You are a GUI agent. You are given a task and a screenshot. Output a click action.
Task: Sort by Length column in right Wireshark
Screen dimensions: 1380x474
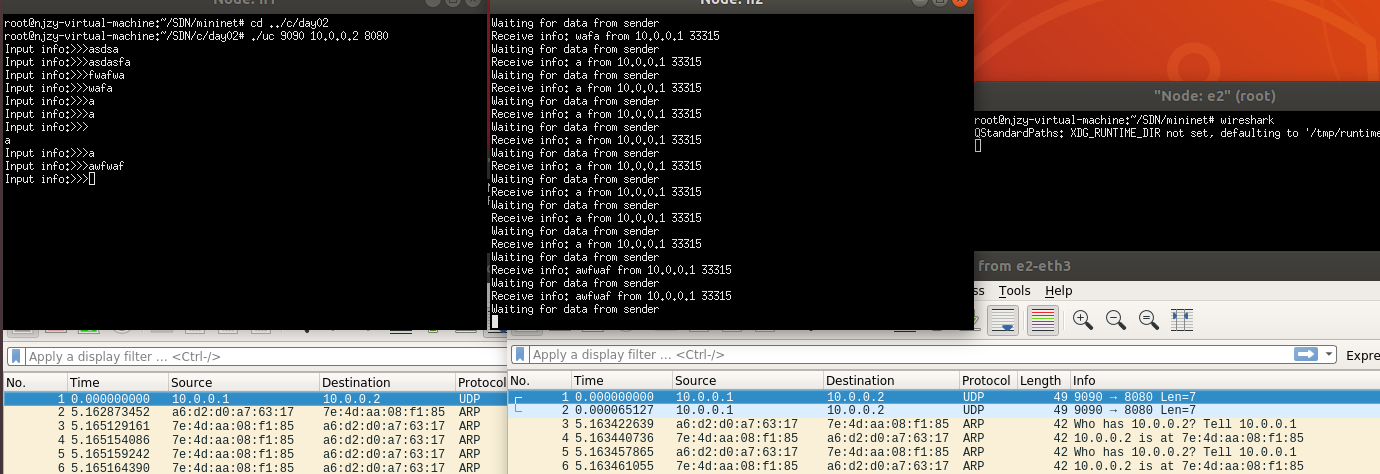pos(1043,380)
